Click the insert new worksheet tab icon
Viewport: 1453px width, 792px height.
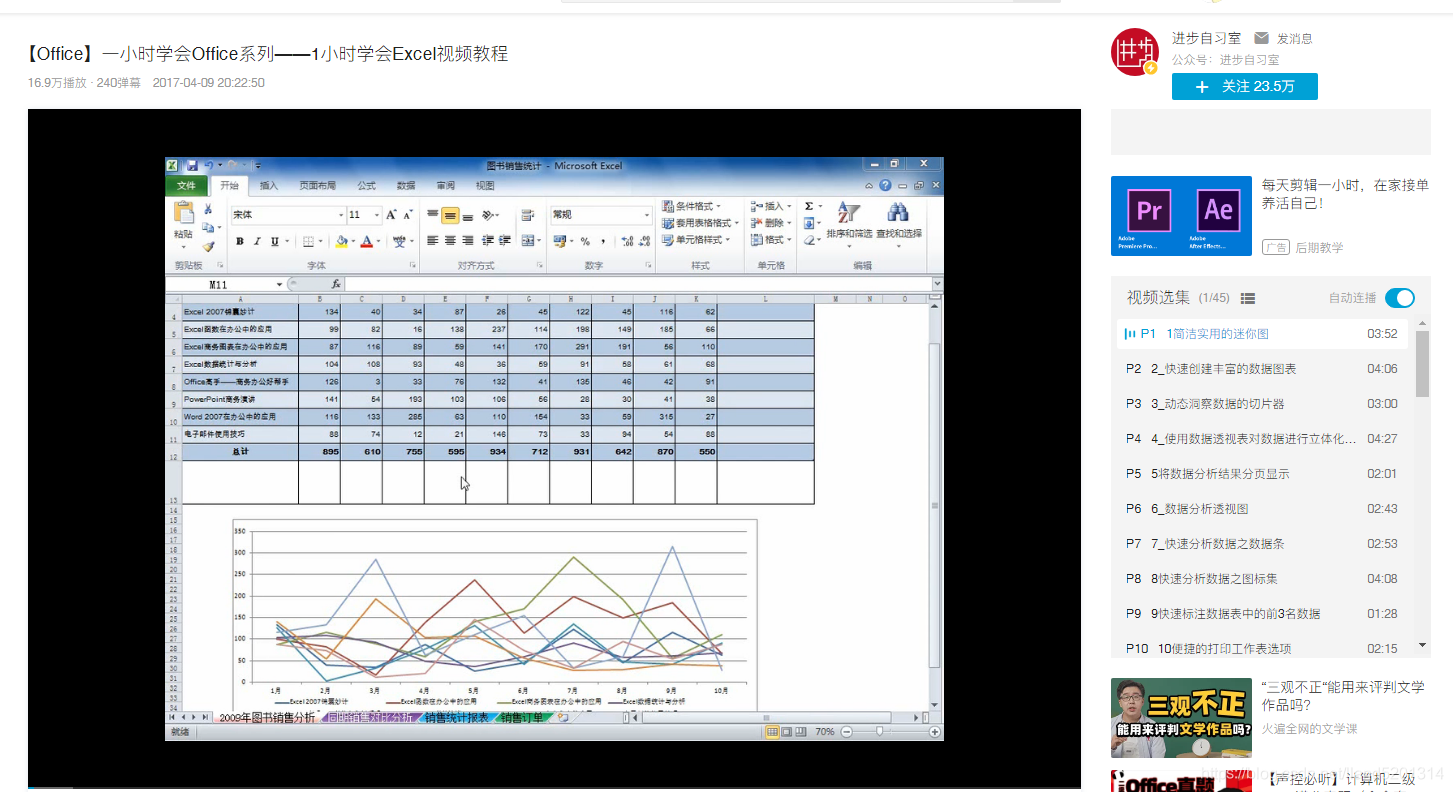tap(563, 717)
